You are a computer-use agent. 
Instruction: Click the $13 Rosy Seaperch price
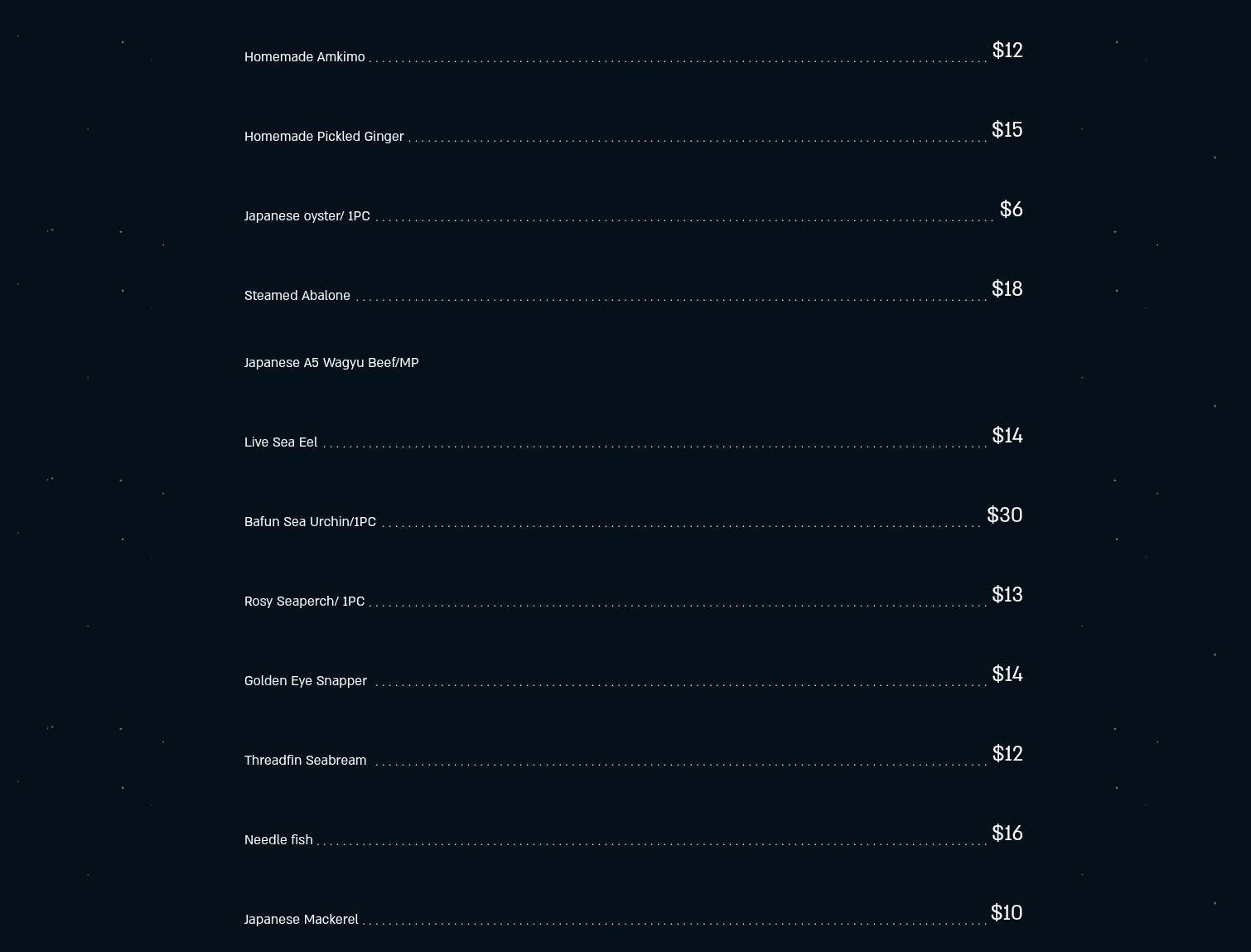pos(1007,595)
